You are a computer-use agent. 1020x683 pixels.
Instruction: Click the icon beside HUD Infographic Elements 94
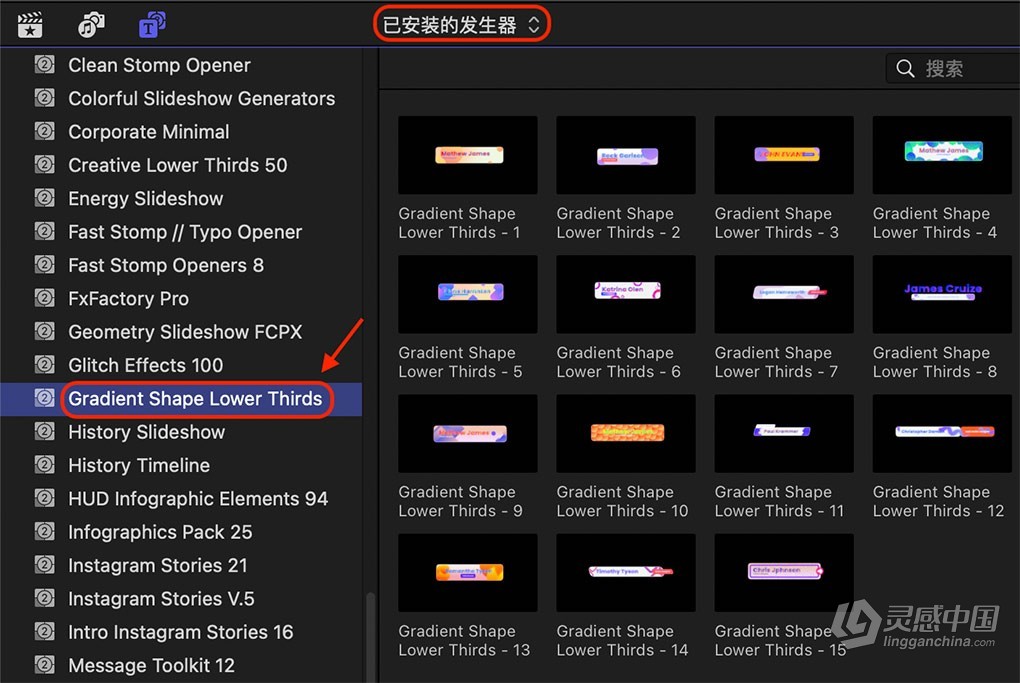click(x=44, y=498)
